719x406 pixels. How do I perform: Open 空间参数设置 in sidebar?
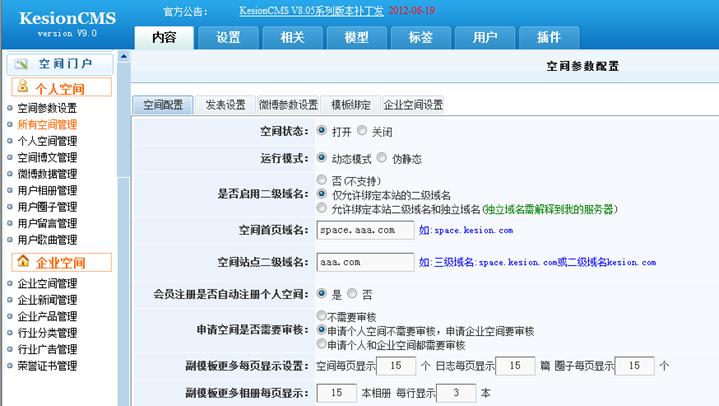click(x=47, y=108)
